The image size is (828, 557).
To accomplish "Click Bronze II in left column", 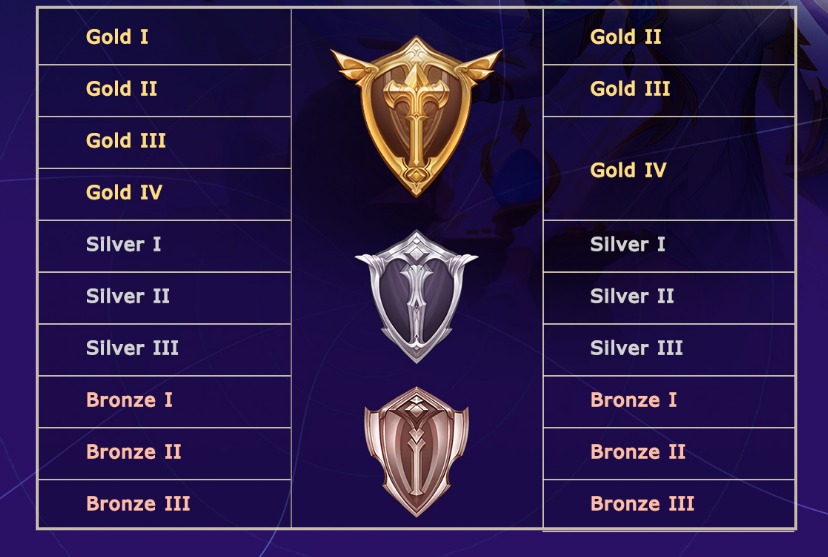I will pyautogui.click(x=134, y=452).
